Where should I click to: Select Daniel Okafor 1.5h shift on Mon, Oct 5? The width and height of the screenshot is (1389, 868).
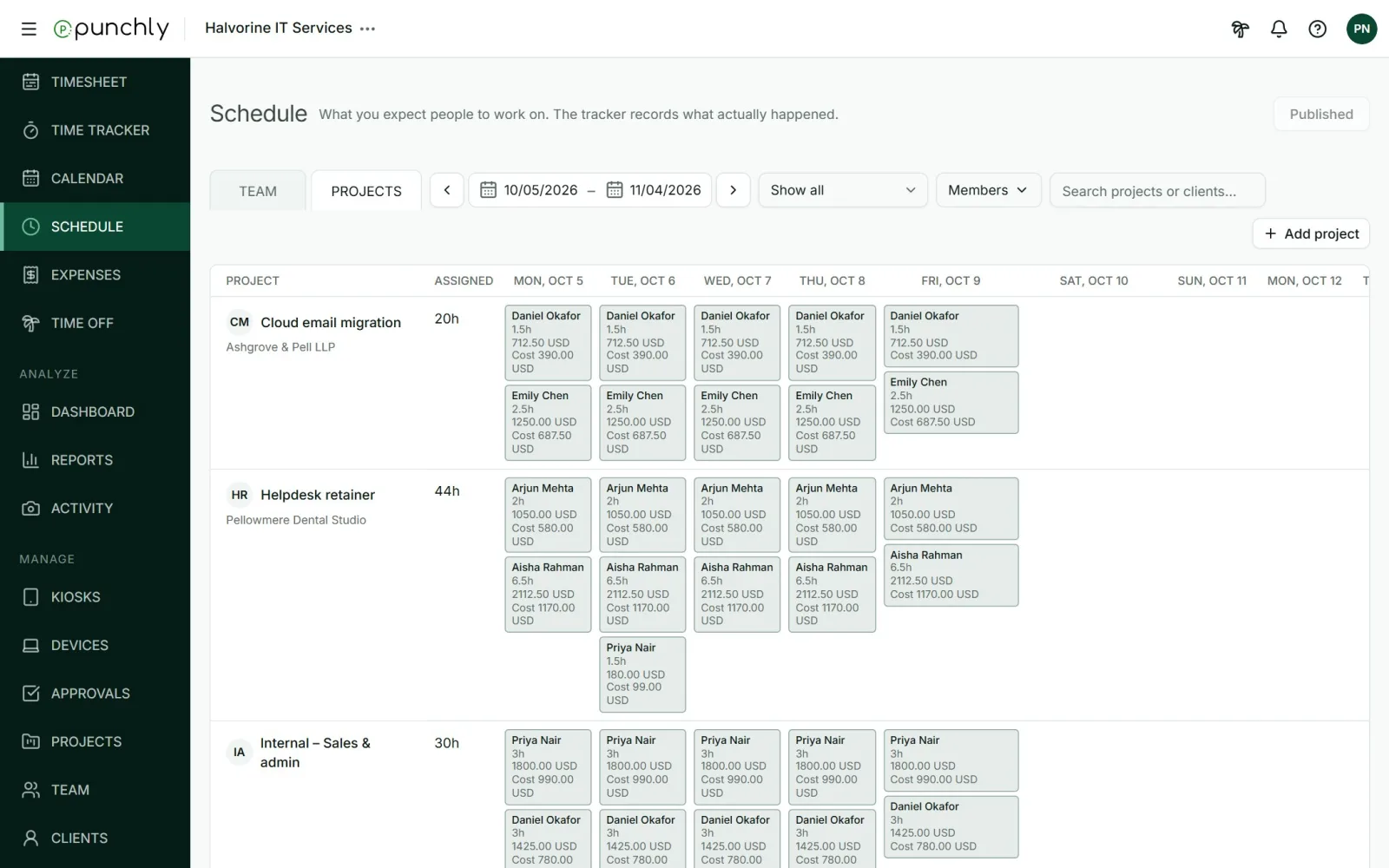pyautogui.click(x=548, y=342)
